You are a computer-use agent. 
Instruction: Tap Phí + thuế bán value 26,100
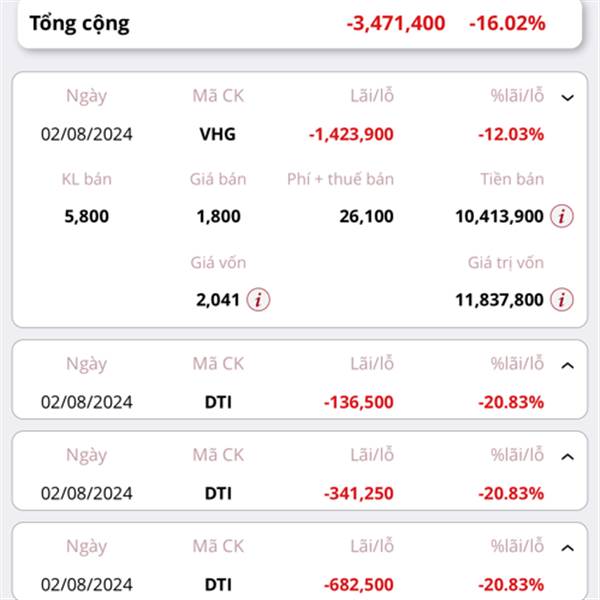tap(366, 217)
